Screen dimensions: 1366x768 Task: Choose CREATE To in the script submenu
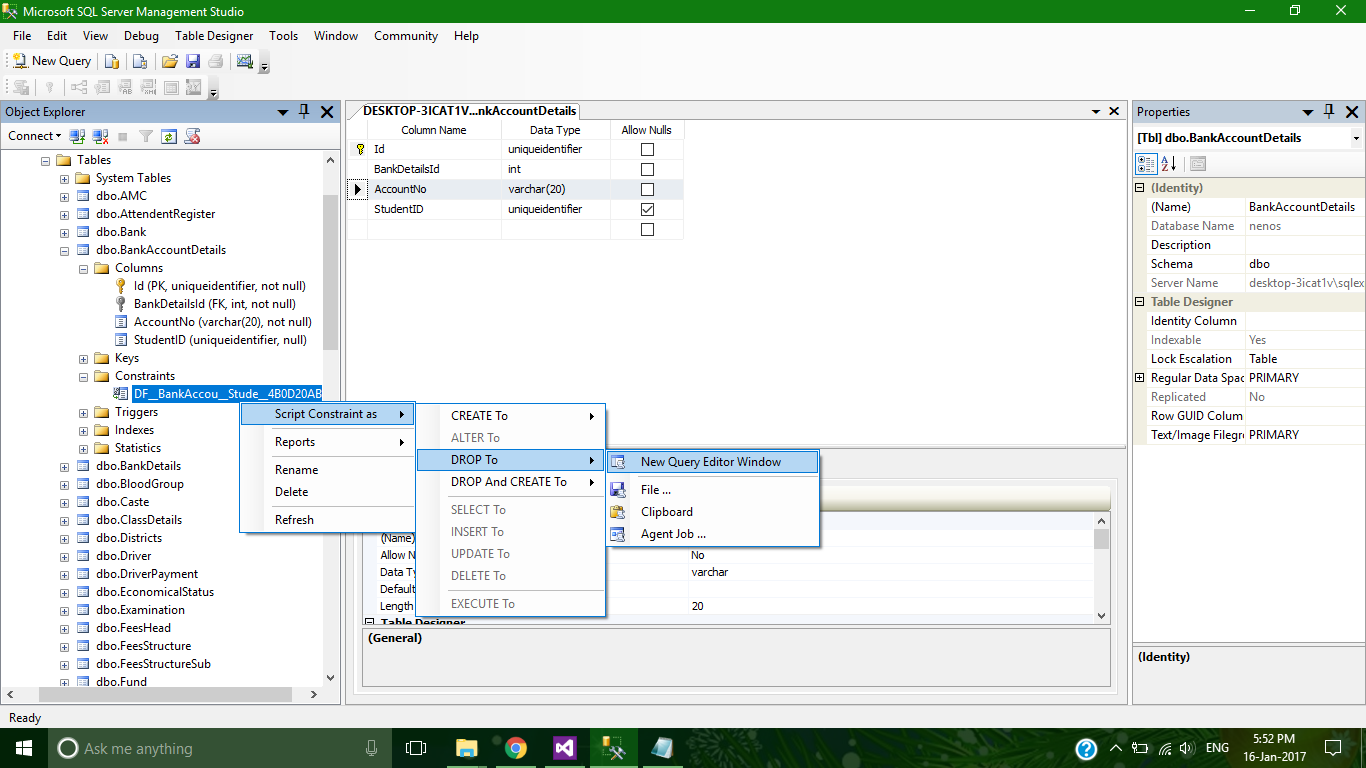point(511,416)
